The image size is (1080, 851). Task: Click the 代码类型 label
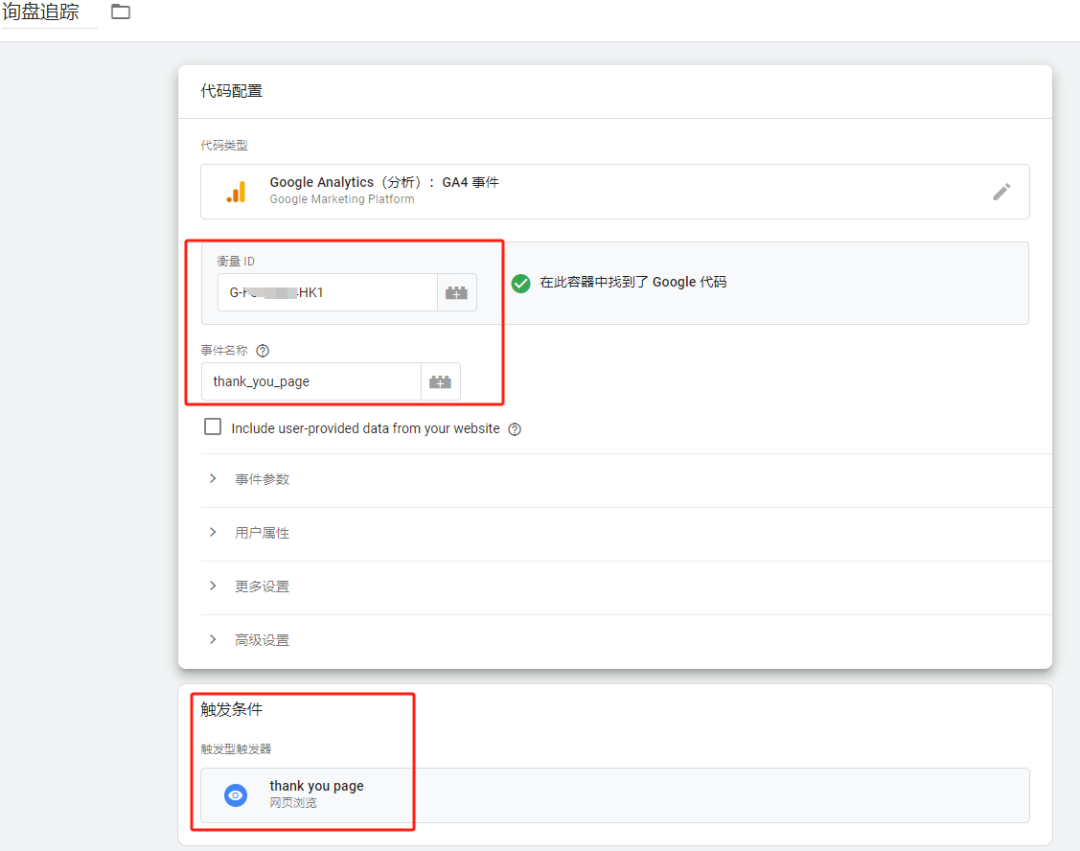(224, 145)
